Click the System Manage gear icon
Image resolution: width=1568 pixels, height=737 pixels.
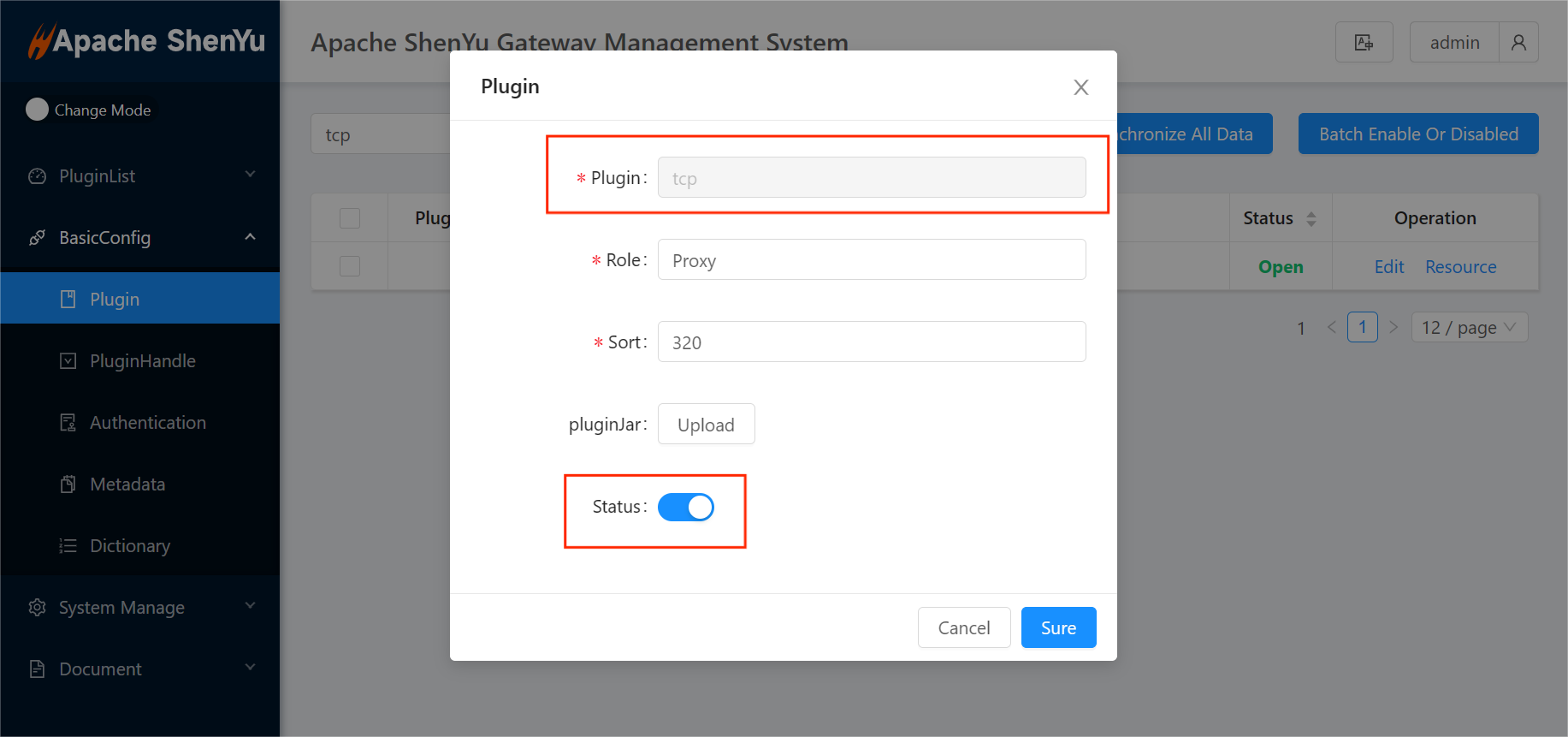tap(37, 608)
